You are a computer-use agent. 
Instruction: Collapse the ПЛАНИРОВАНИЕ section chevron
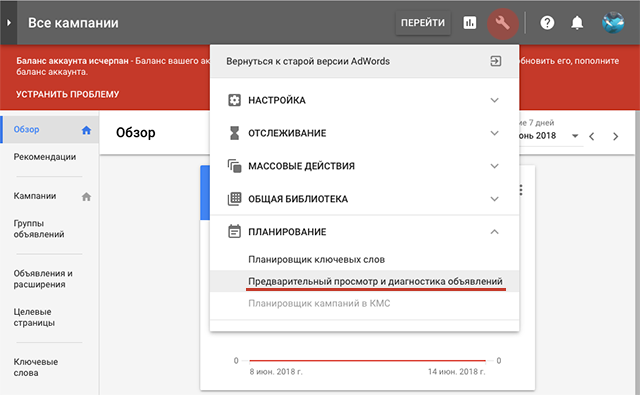[494, 232]
